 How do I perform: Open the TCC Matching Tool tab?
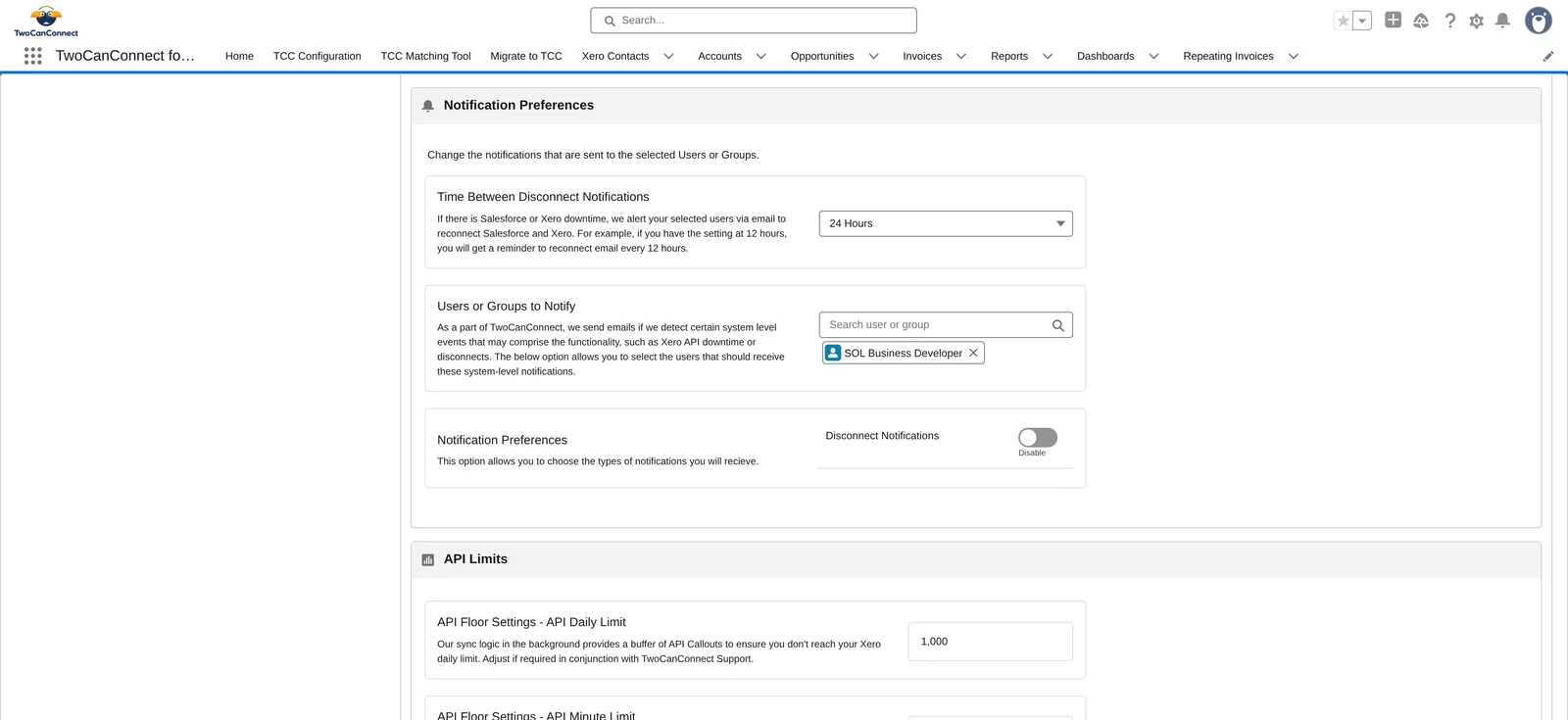pyautogui.click(x=425, y=56)
